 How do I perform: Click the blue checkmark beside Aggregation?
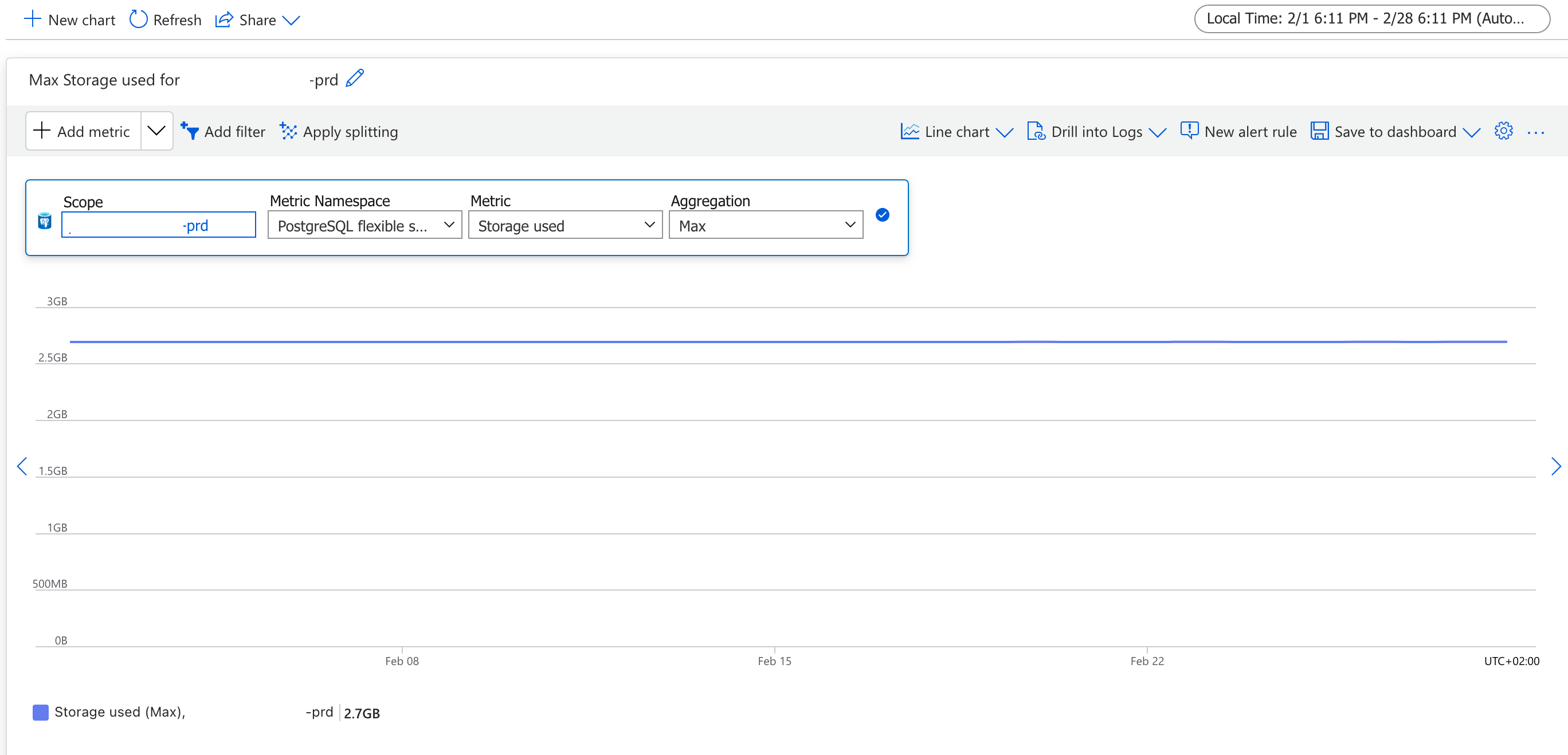882,215
